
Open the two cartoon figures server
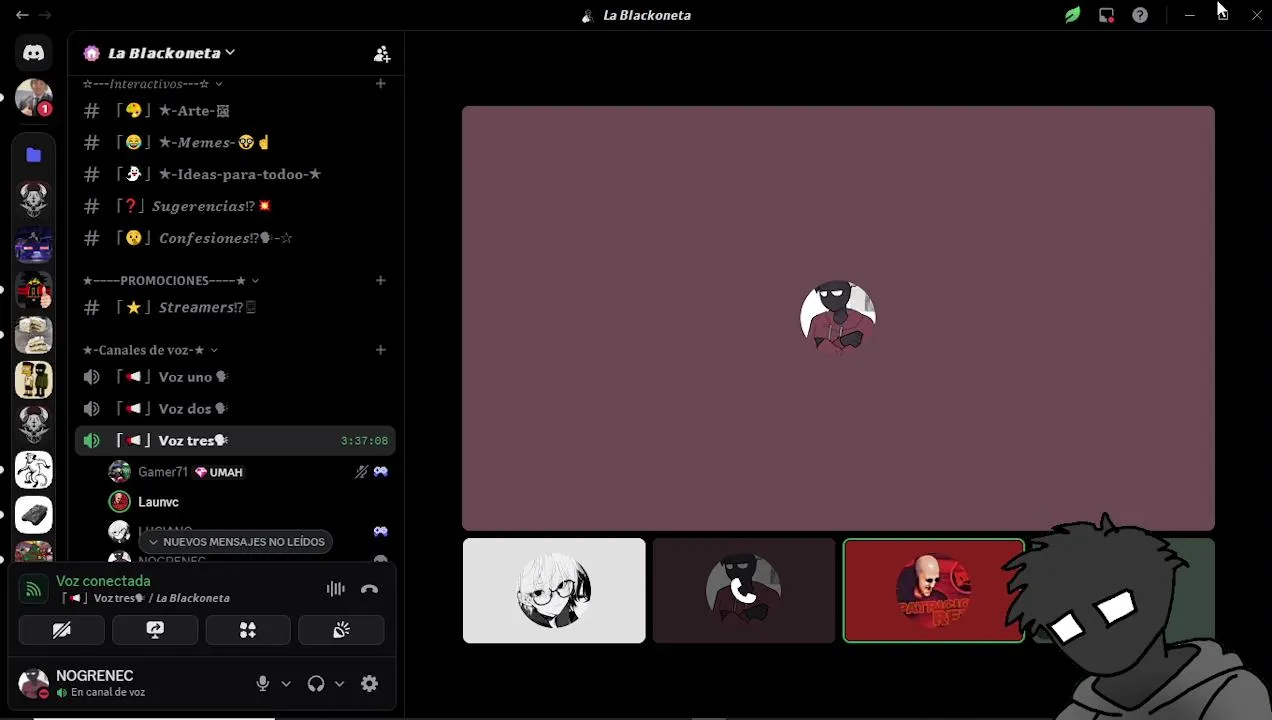click(34, 380)
